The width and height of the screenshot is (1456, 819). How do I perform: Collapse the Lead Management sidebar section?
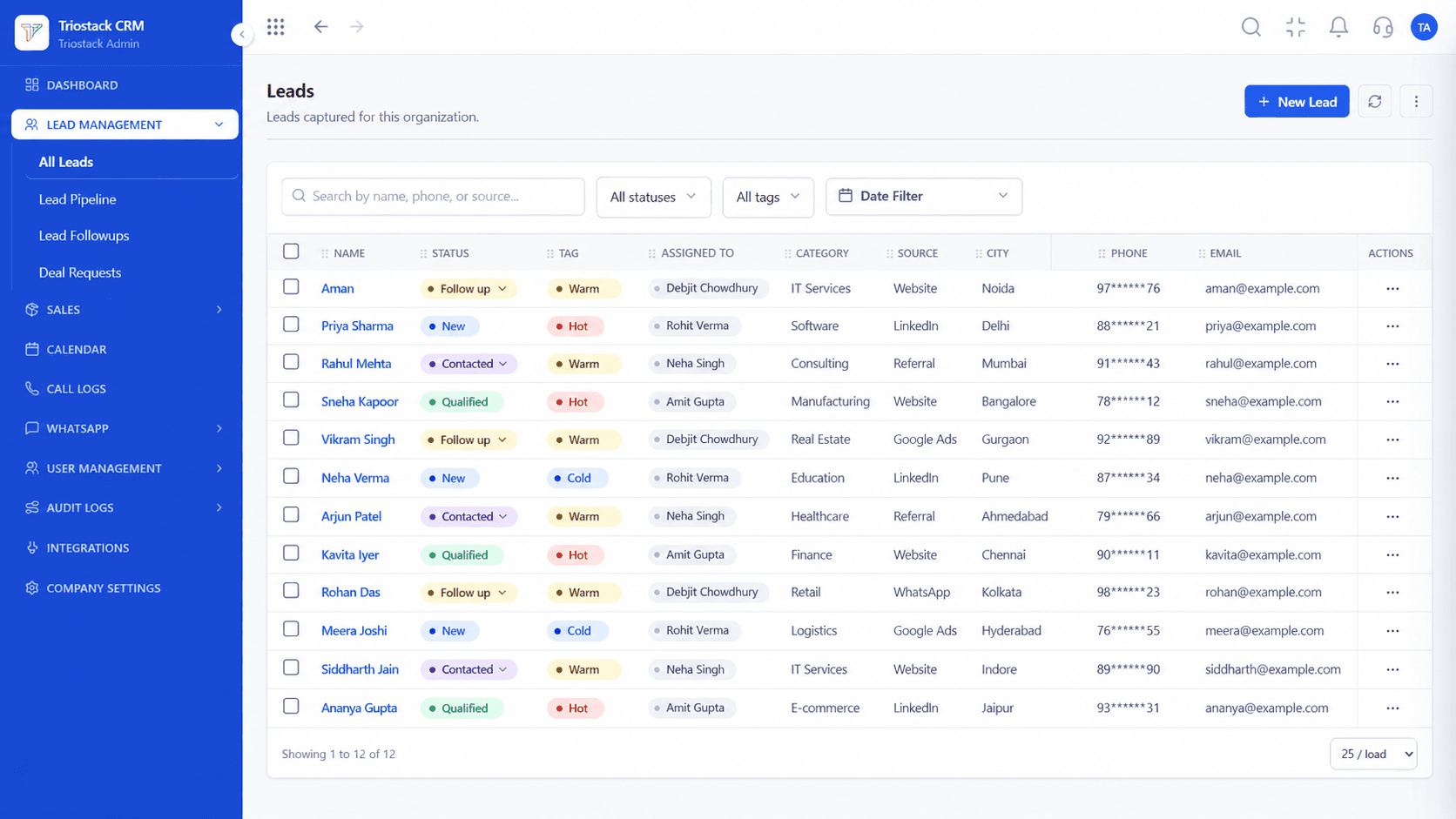point(125,124)
